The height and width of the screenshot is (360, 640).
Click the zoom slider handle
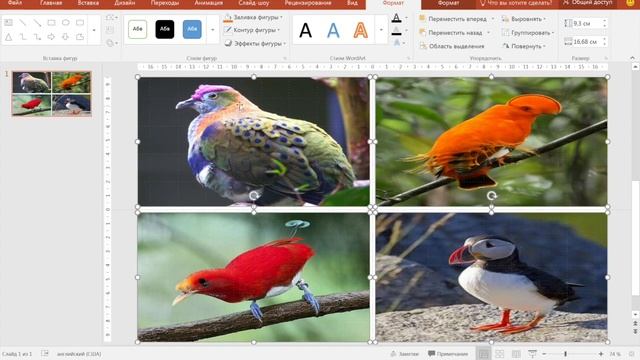pos(565,354)
